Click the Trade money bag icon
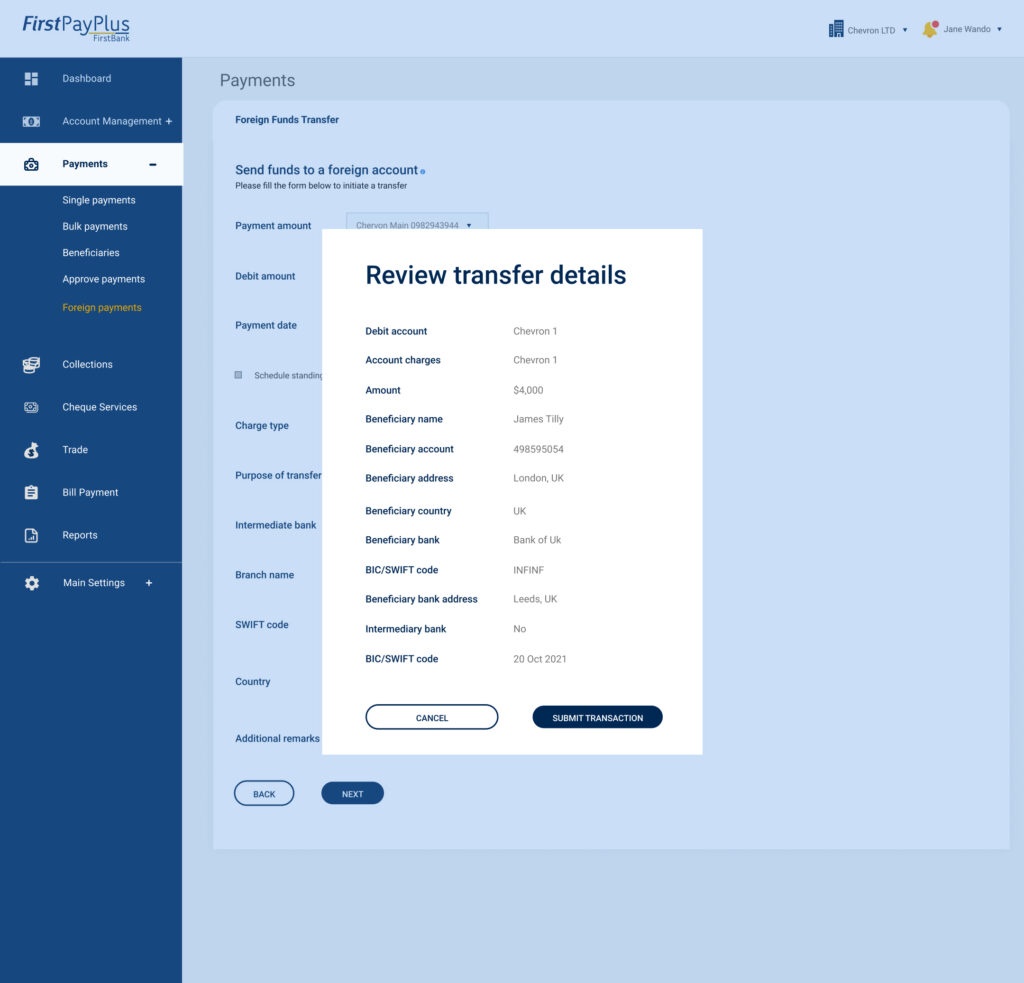This screenshot has width=1024, height=983. (31, 450)
